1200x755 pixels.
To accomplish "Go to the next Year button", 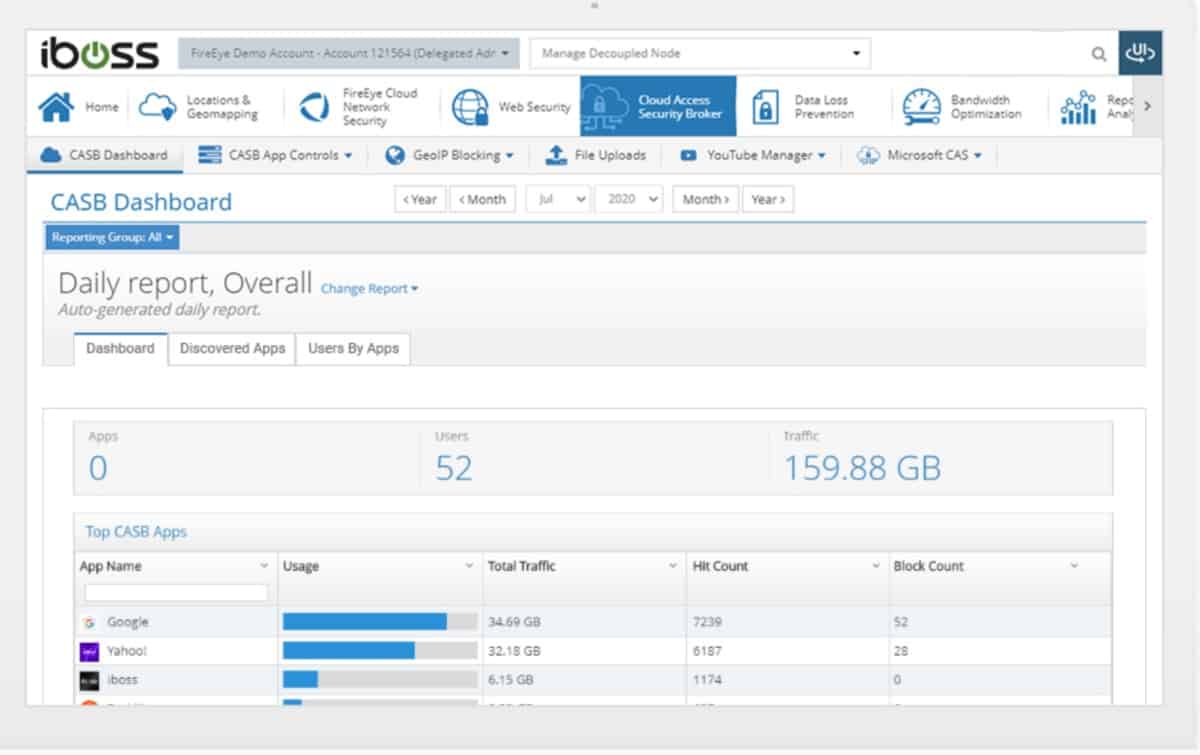I will (768, 199).
